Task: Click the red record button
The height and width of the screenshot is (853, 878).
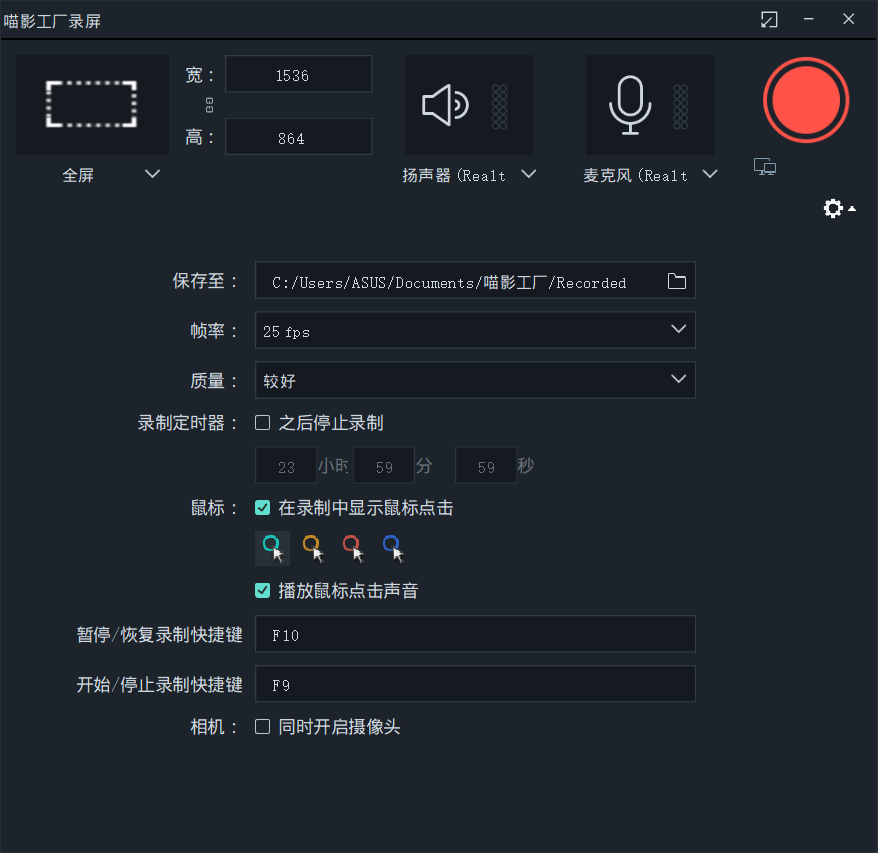Action: [806, 100]
